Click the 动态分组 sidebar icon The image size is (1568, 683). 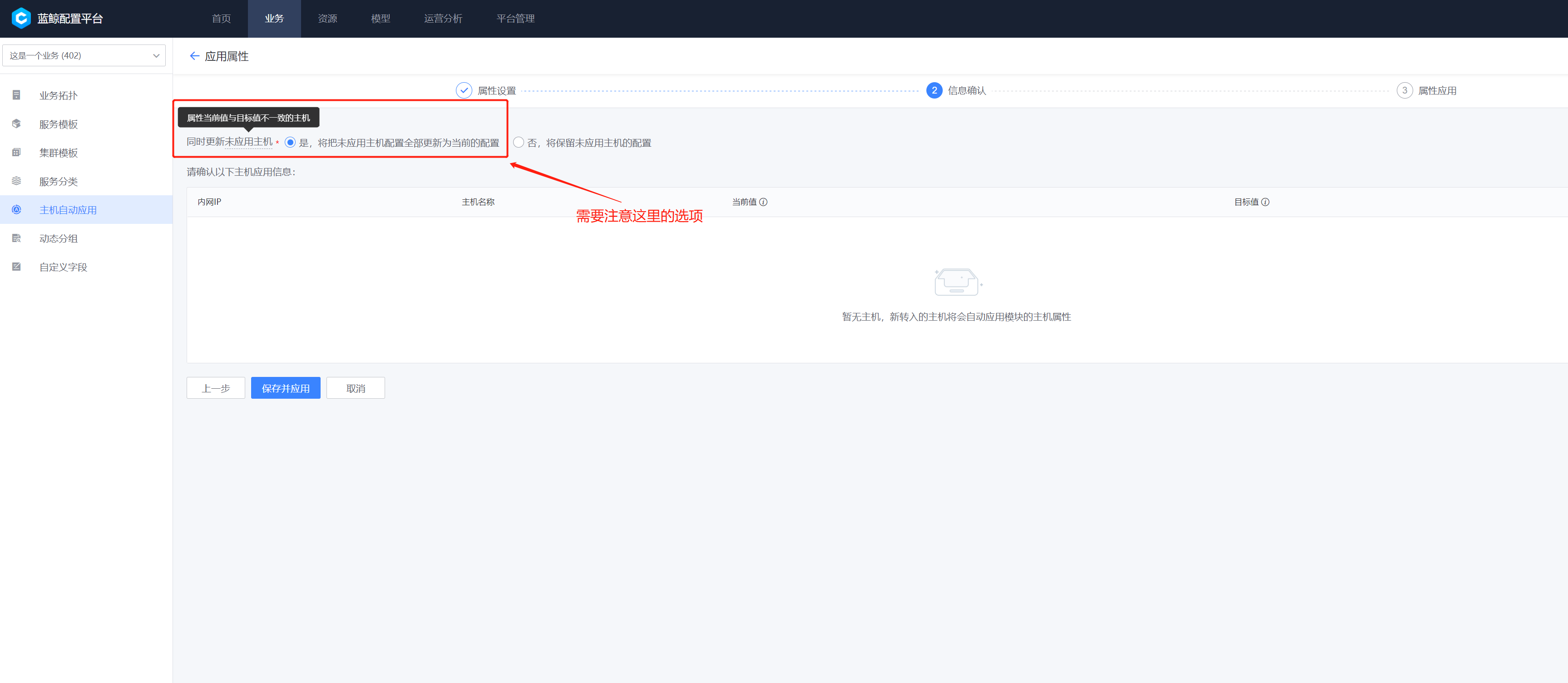coord(16,238)
